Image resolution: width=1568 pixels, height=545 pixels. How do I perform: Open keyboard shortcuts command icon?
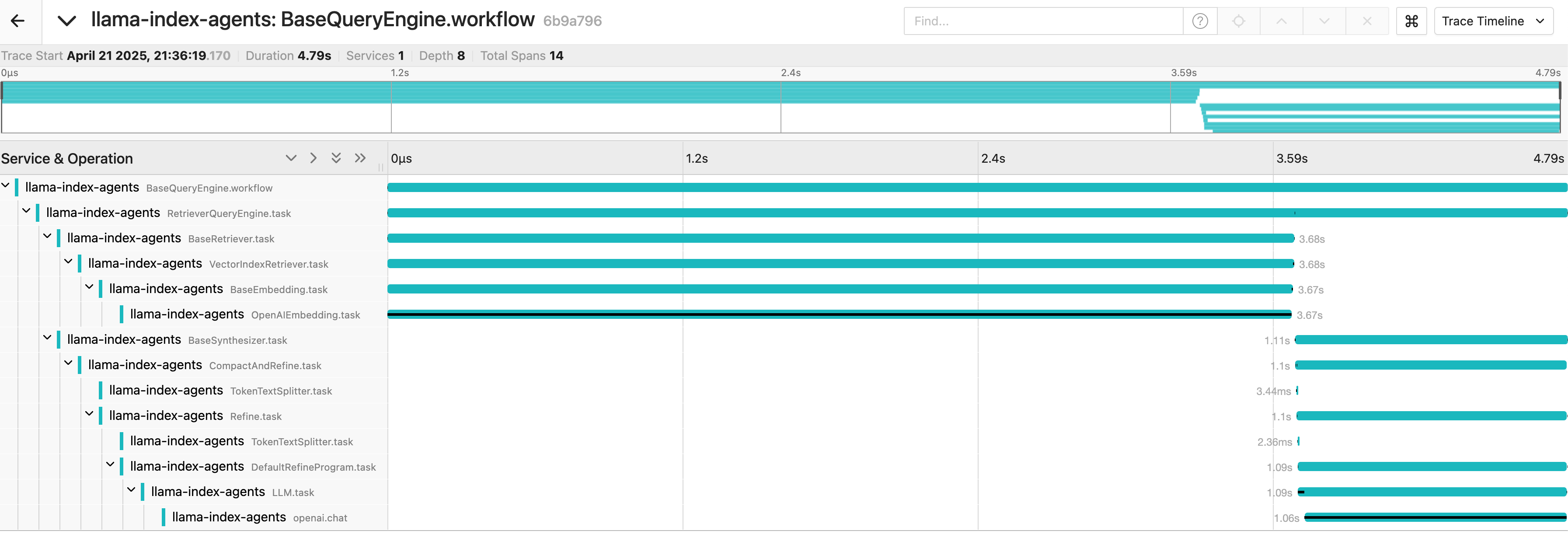(x=1411, y=21)
